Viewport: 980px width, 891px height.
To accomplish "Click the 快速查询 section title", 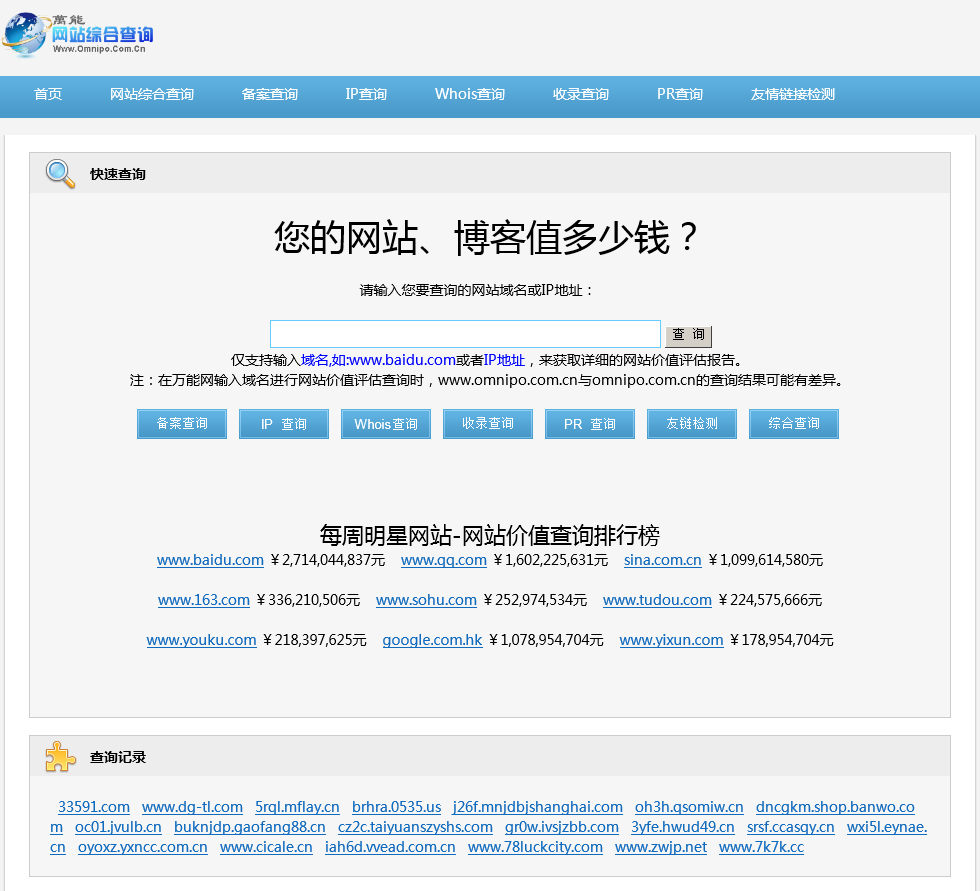I will [118, 174].
